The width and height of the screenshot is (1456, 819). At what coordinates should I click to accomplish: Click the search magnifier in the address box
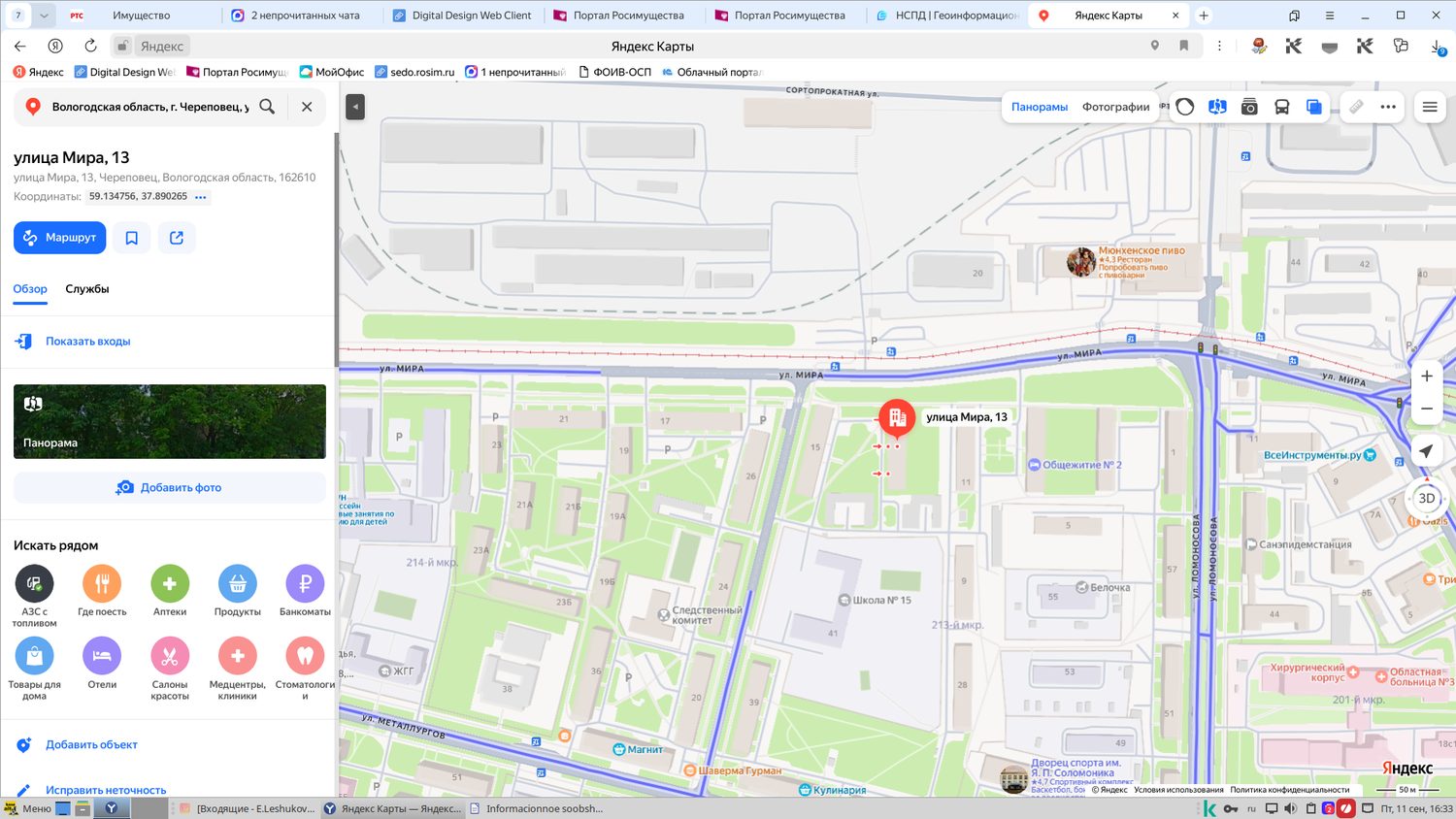(x=267, y=107)
